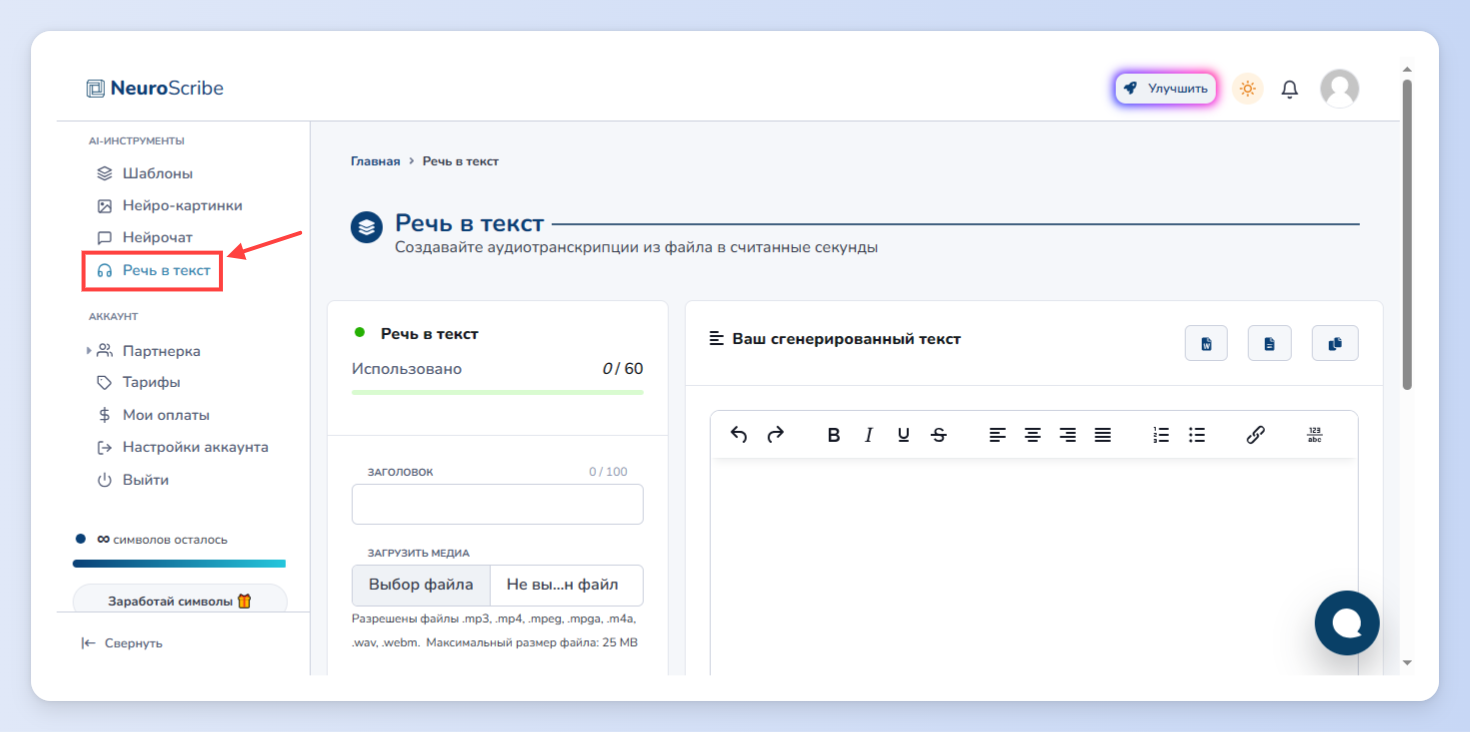Toggle bold formatting
This screenshot has height=732, width=1470.
pyautogui.click(x=834, y=435)
